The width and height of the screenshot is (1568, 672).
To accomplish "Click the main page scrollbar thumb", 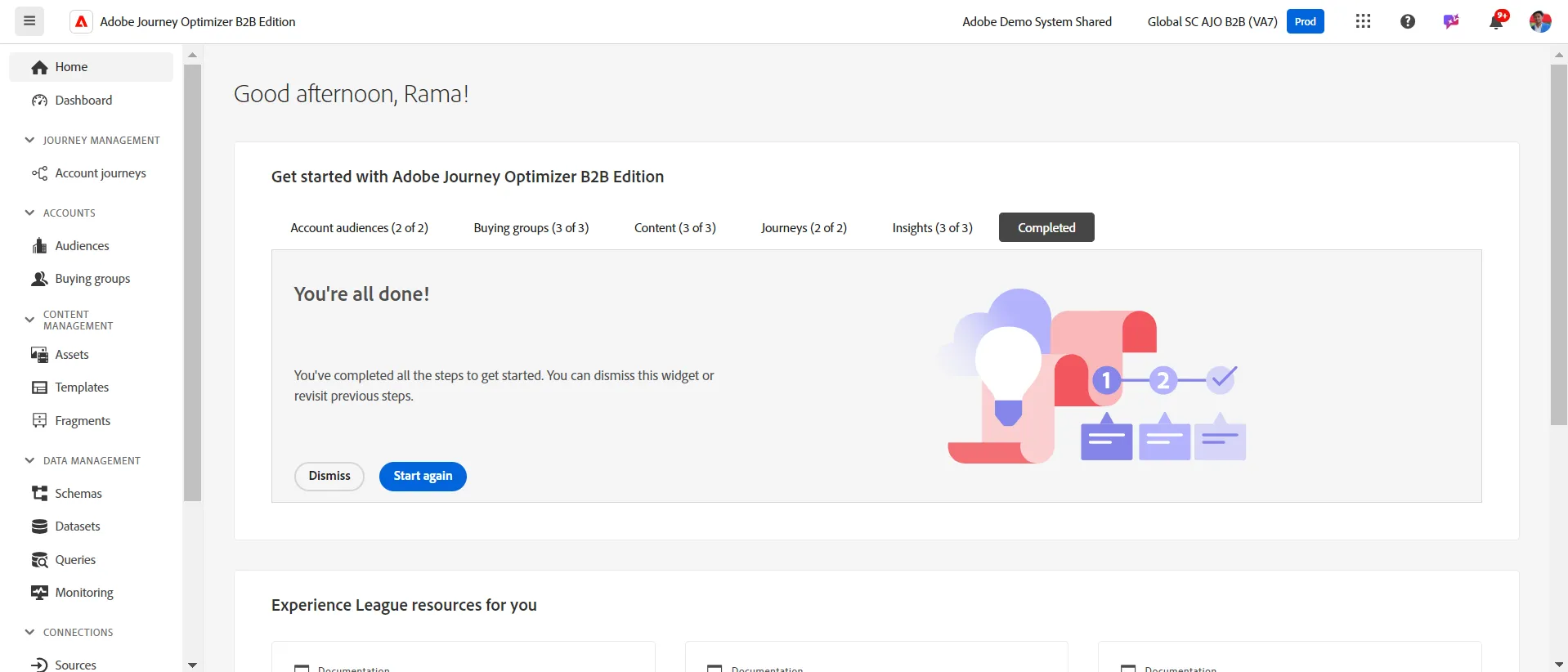I will [x=1559, y=244].
